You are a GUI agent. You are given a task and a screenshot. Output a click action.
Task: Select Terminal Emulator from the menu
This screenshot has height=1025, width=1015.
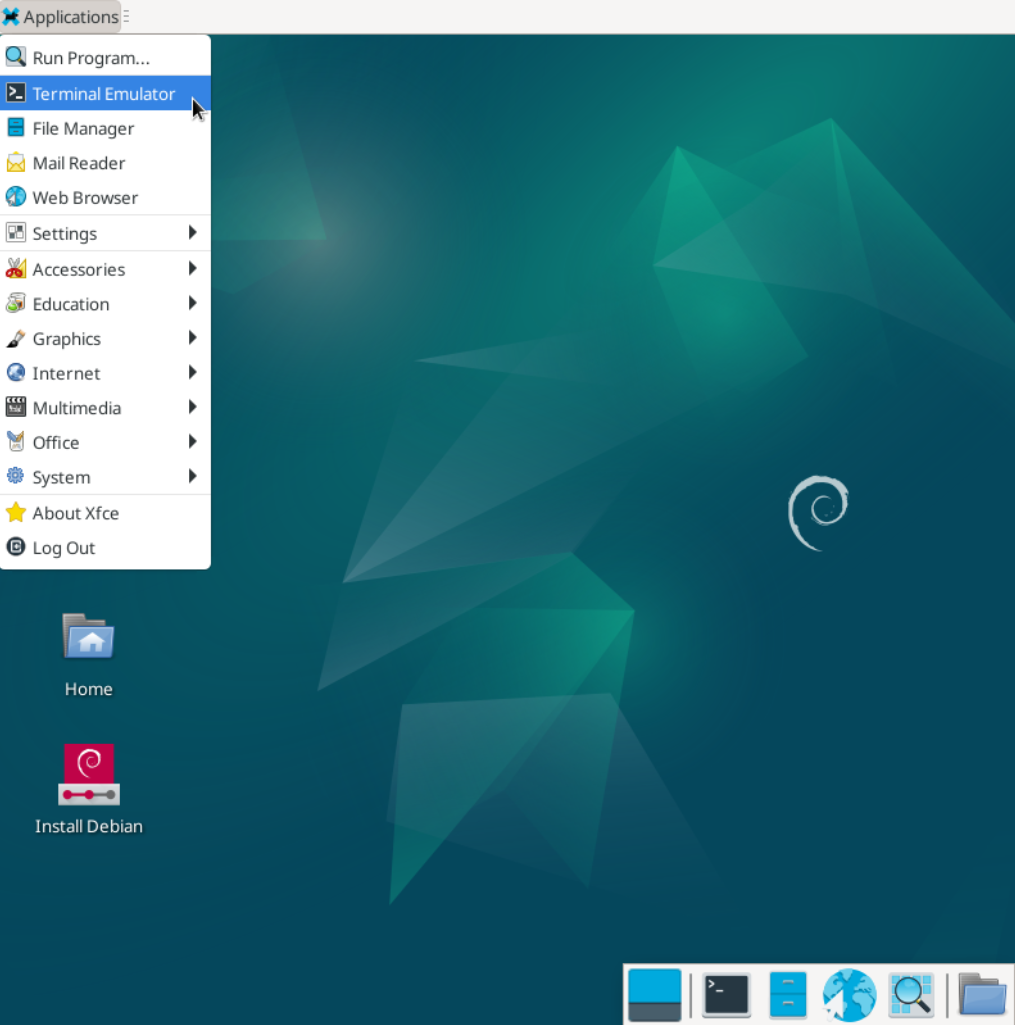(104, 94)
